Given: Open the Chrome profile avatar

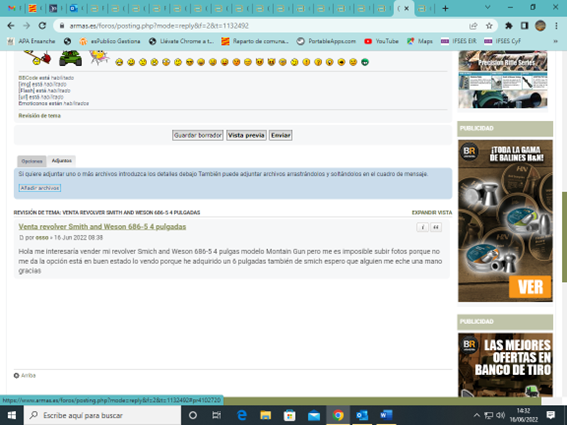Looking at the screenshot, I should pyautogui.click(x=540, y=26).
